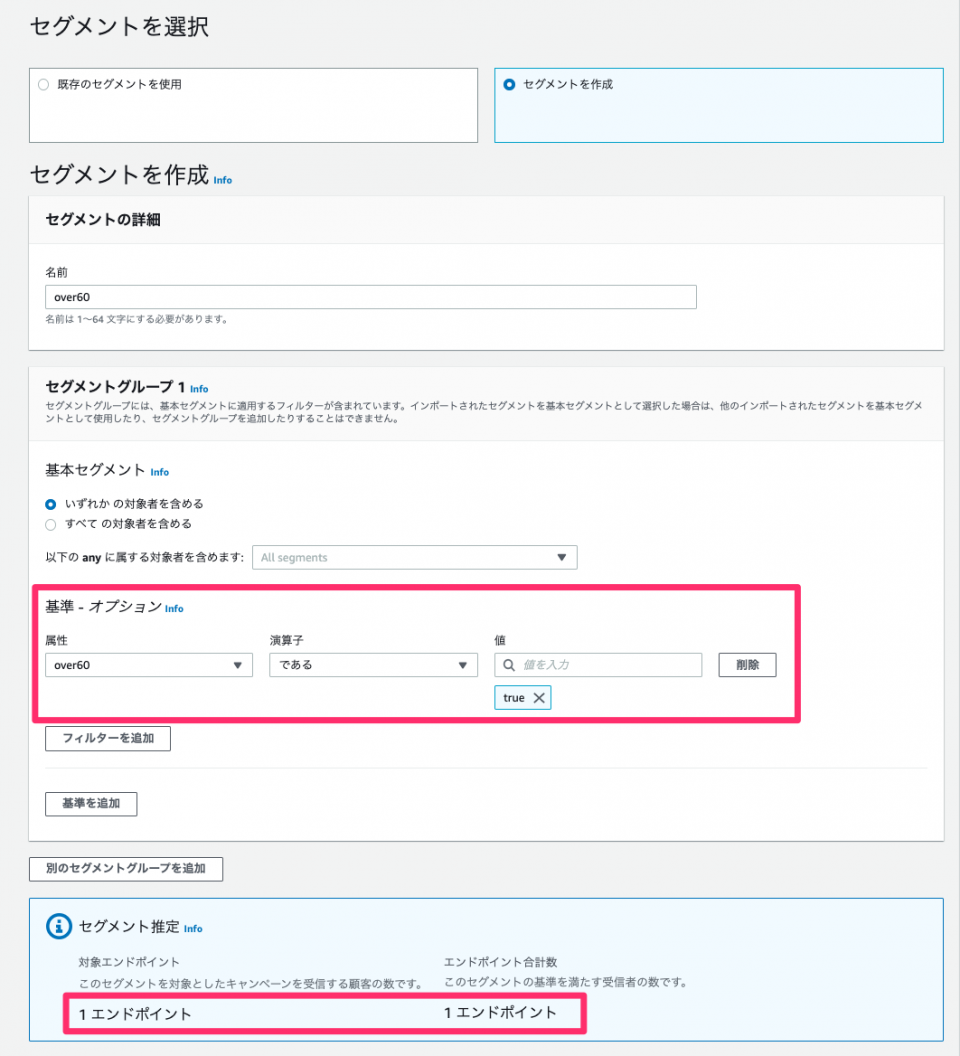The image size is (960, 1056).
Task: Enable すべて の対象者を含める
Action: 50,524
